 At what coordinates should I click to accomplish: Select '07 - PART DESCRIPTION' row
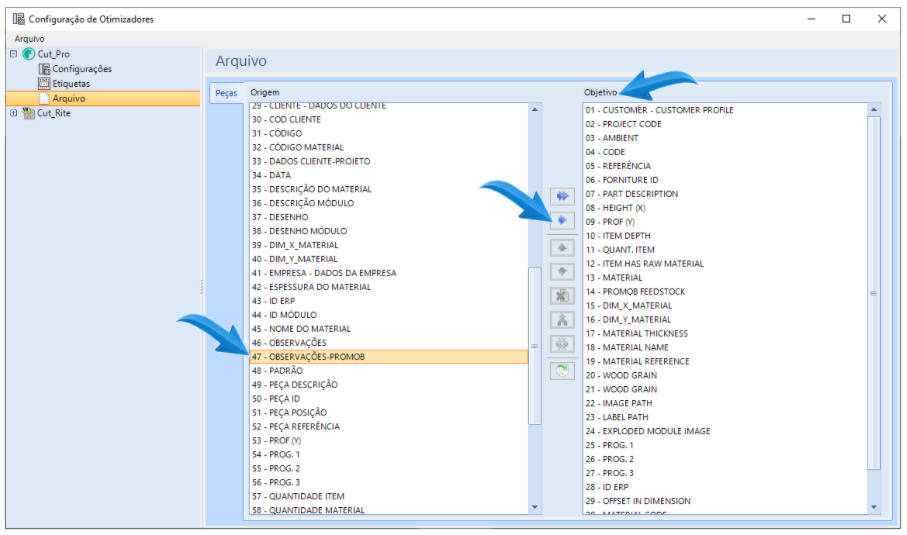tap(725, 194)
